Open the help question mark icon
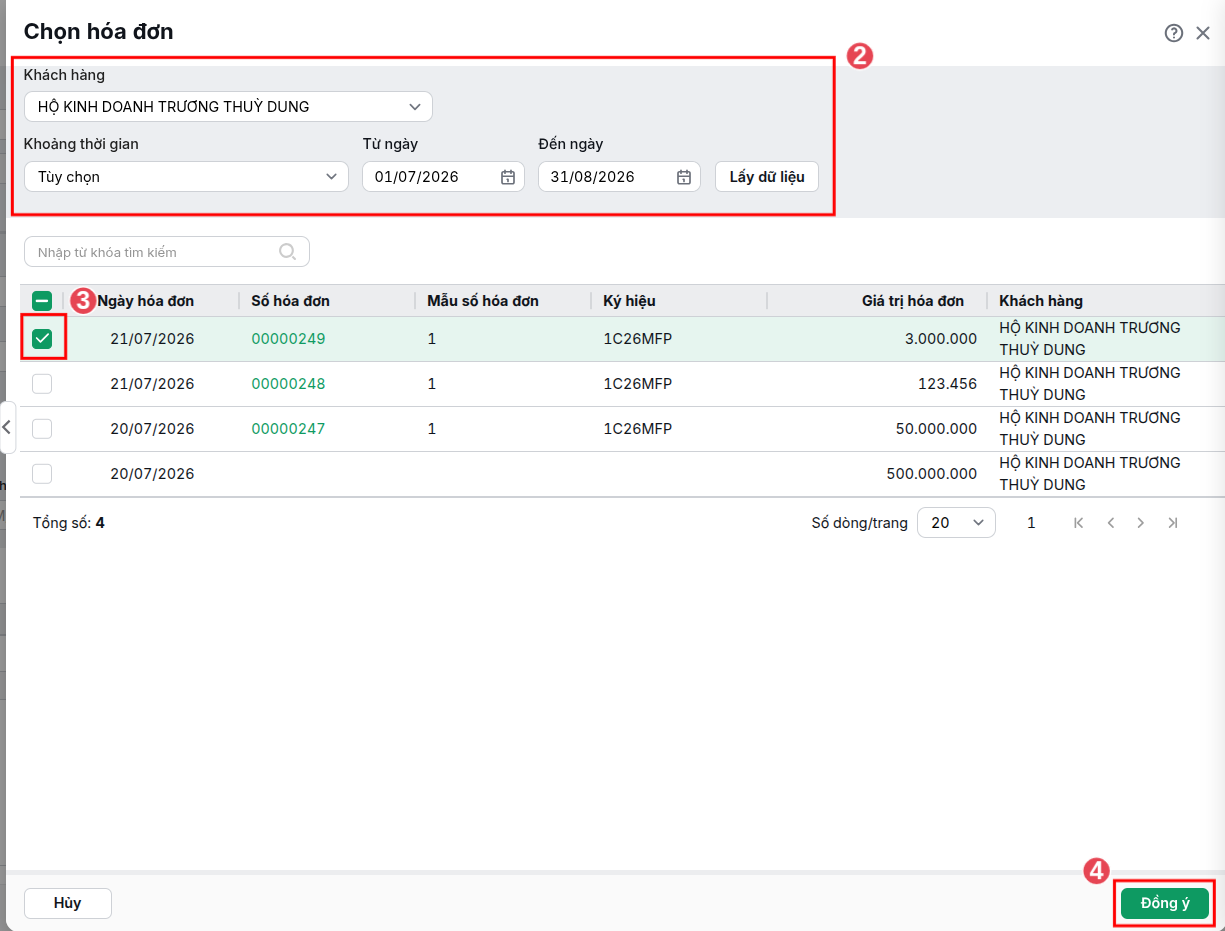This screenshot has width=1225, height=931. (x=1174, y=33)
